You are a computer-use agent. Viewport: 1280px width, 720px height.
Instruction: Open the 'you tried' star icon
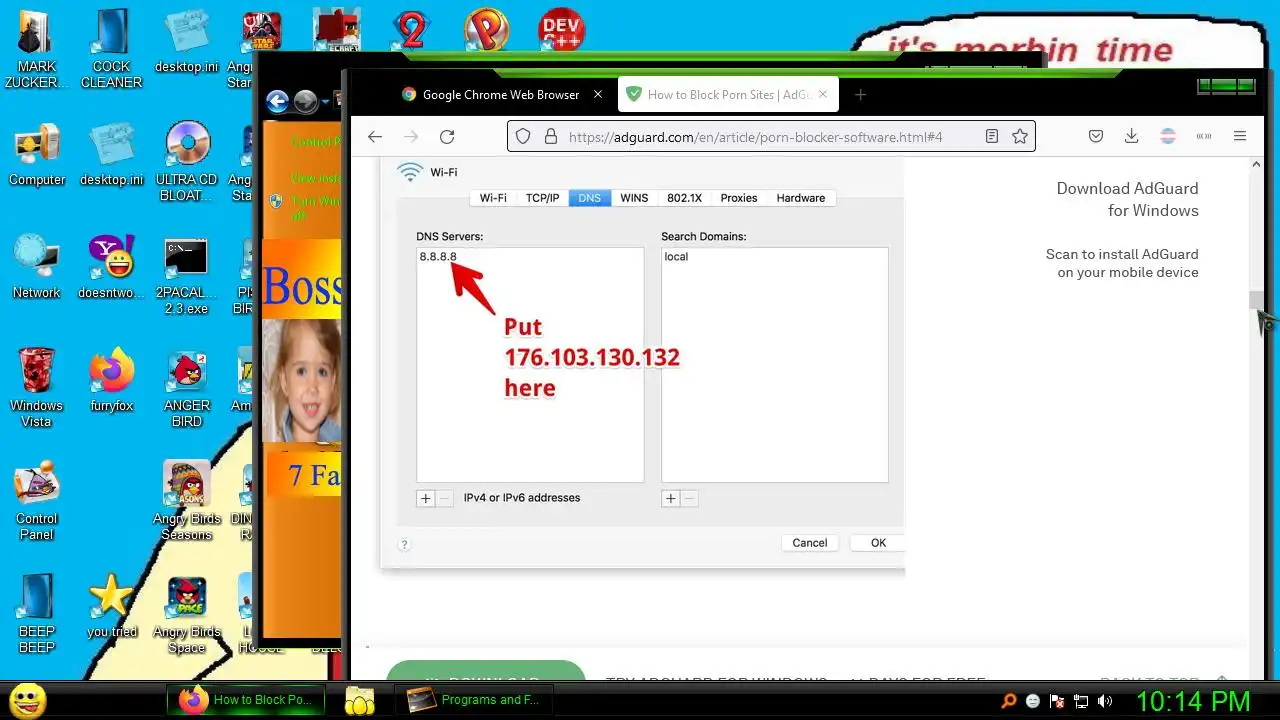point(112,606)
